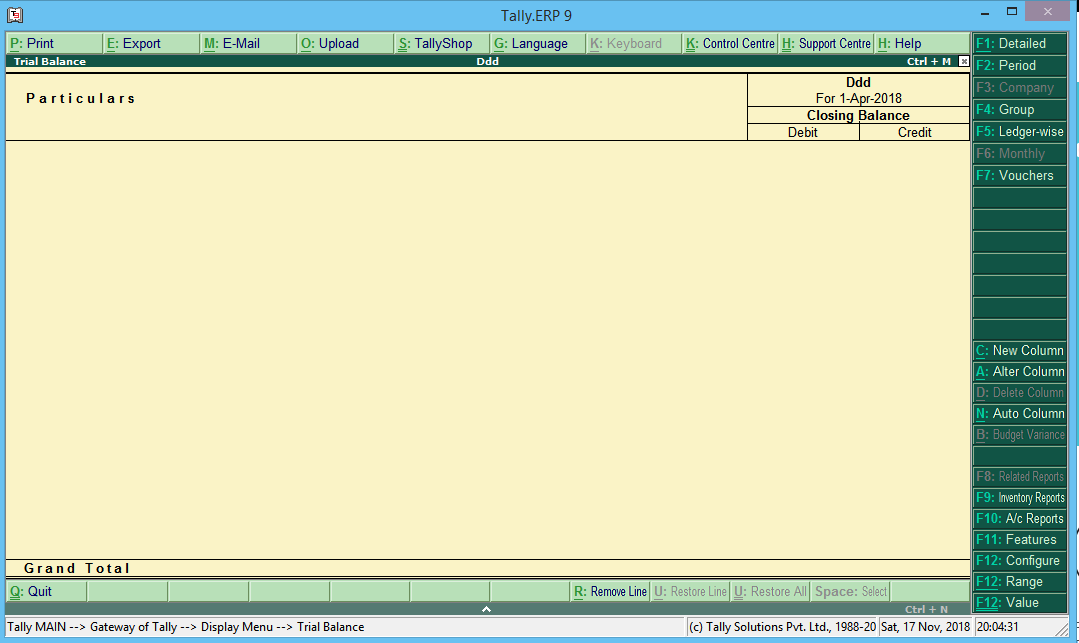Enable F5: Ledger-wise display
This screenshot has height=643, width=1079.
tap(1019, 131)
